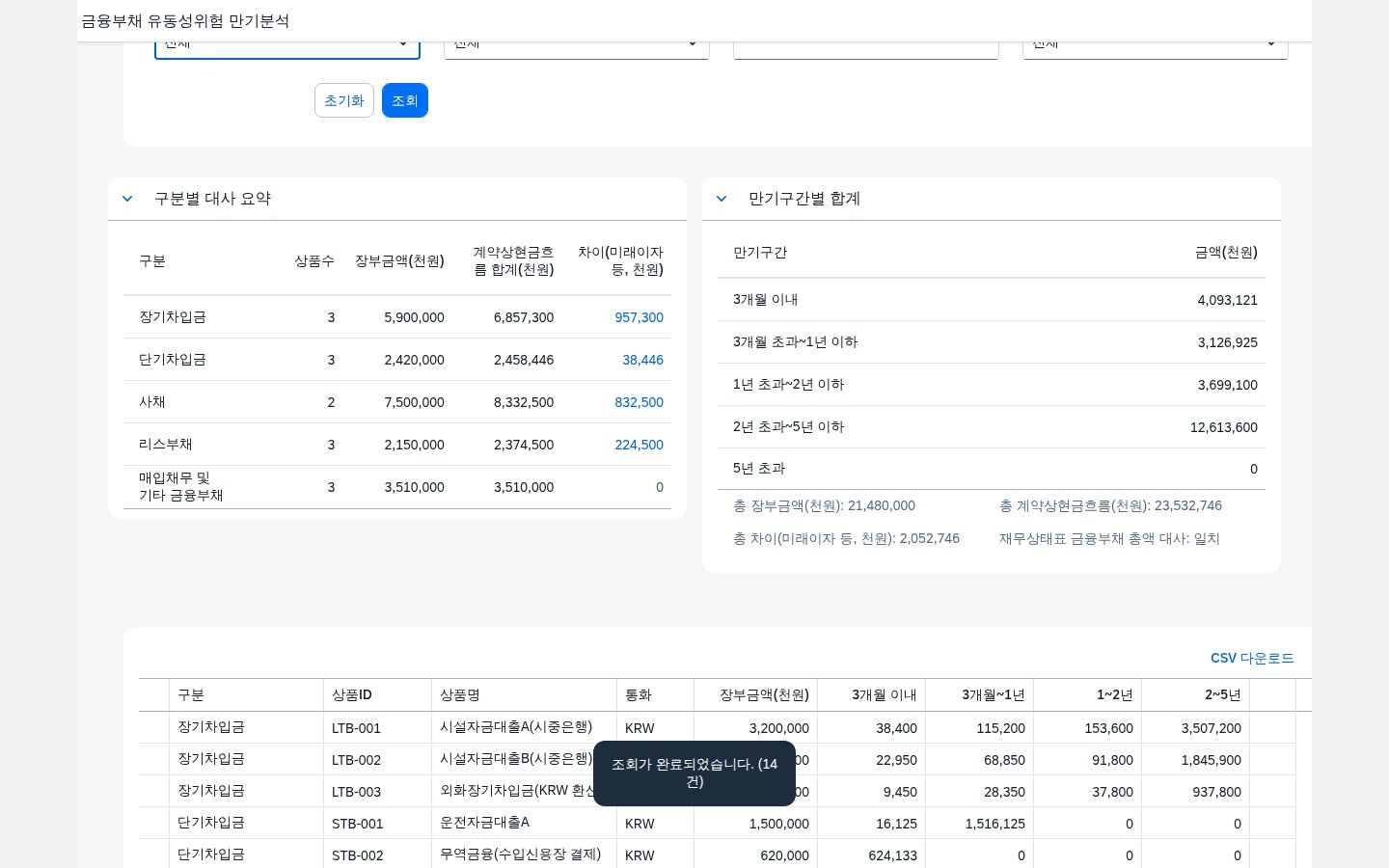Click the 장기차입금 row in summary table
This screenshot has height=868, width=1389.
click(397, 317)
